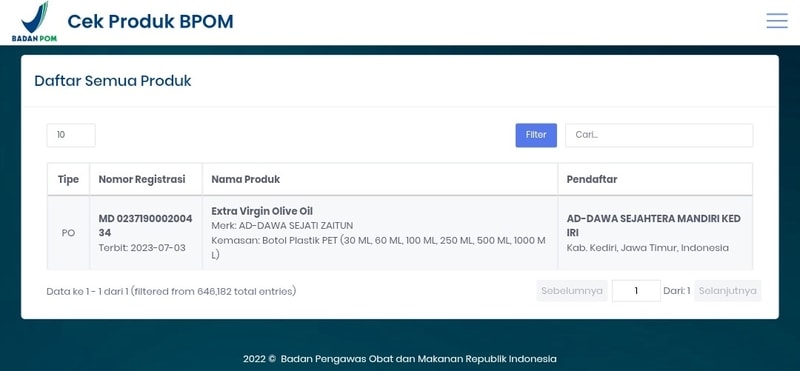800x371 pixels.
Task: Select the AD-DAWA SEJAHTERA MANDIRI KEDIRI registrant
Action: (x=654, y=226)
